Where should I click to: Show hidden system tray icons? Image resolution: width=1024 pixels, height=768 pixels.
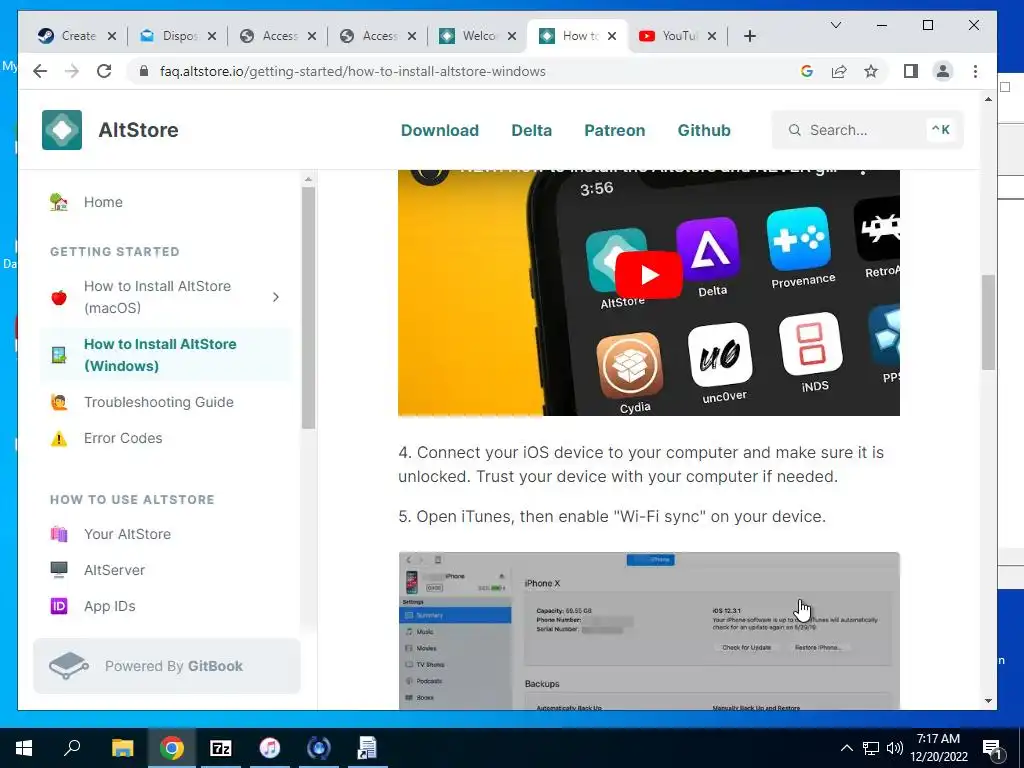tap(846, 748)
